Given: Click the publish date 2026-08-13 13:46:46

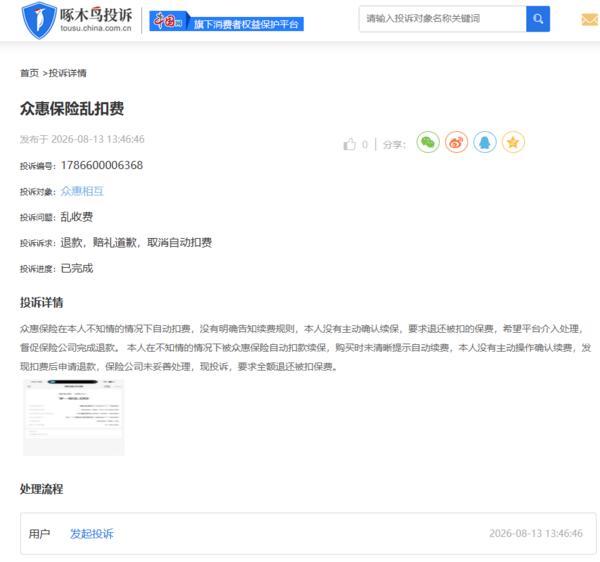Looking at the screenshot, I should pyautogui.click(x=98, y=139).
